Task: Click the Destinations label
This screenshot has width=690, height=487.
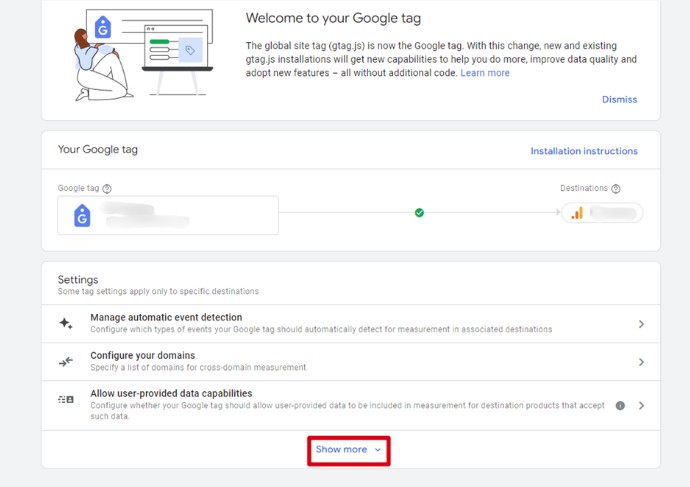Action: [584, 188]
